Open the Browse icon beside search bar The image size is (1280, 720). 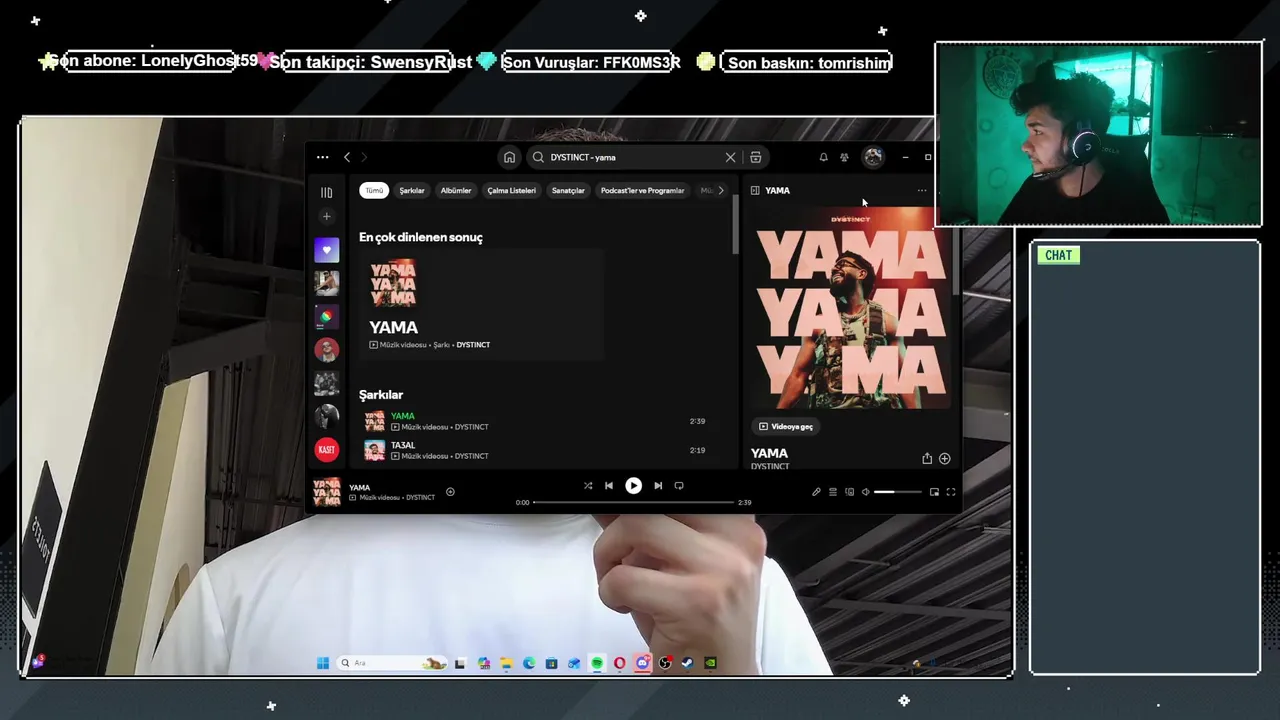pos(756,157)
